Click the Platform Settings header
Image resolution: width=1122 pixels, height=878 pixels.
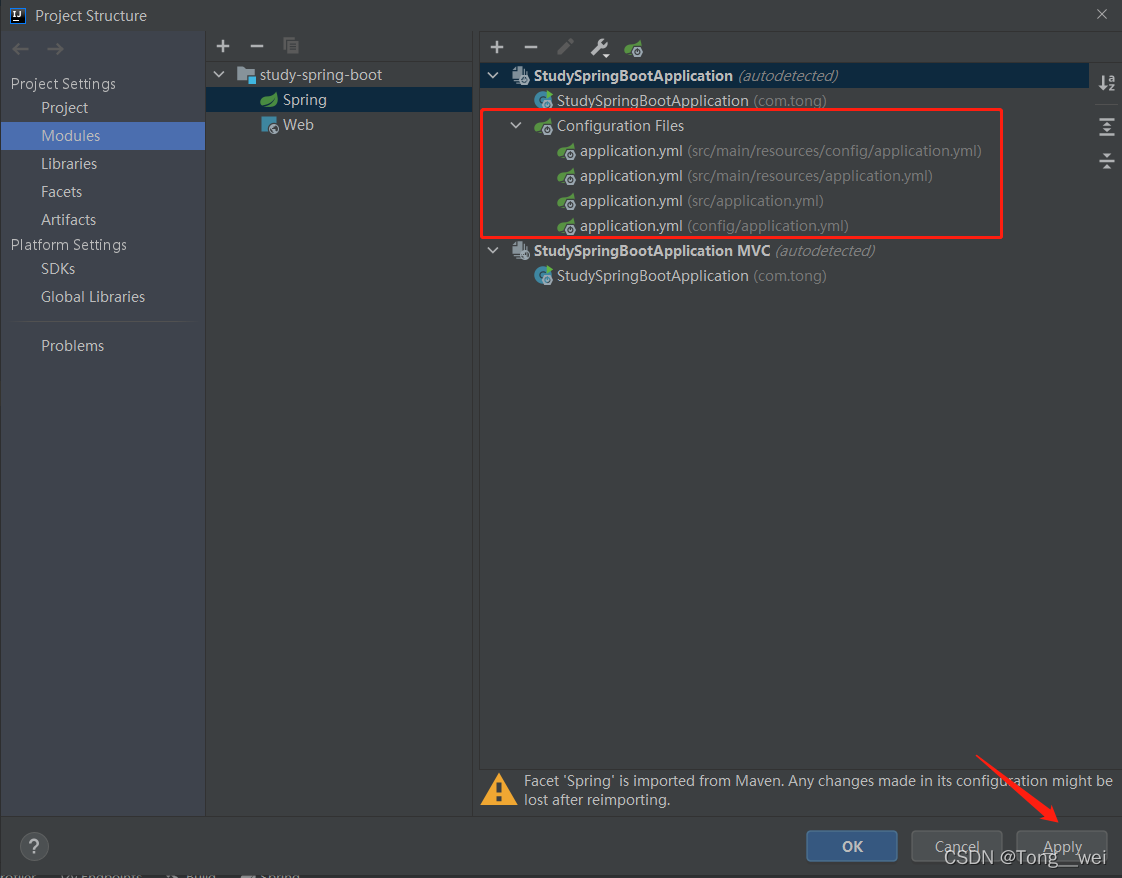69,245
